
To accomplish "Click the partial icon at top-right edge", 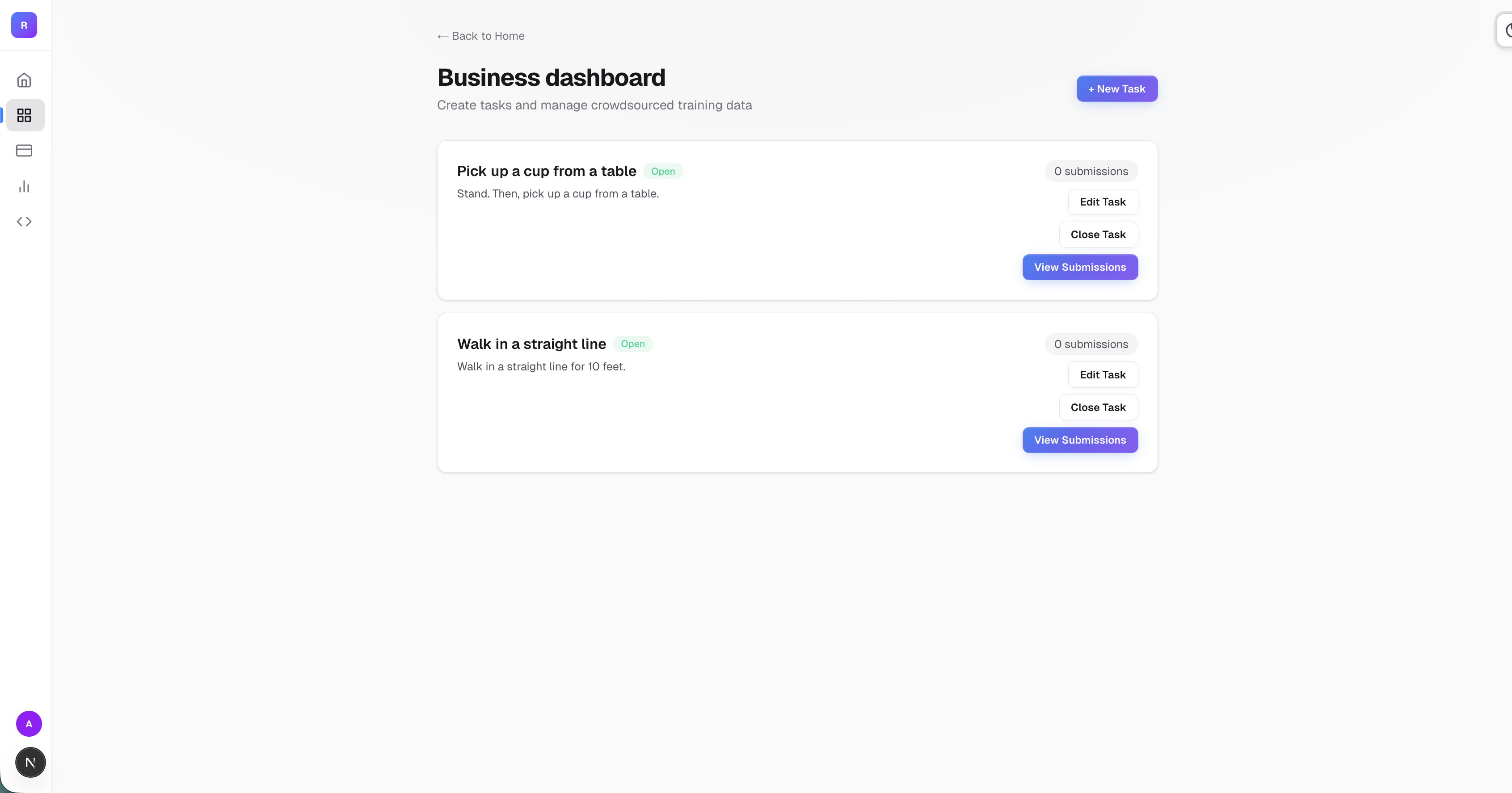I will pos(1506,29).
